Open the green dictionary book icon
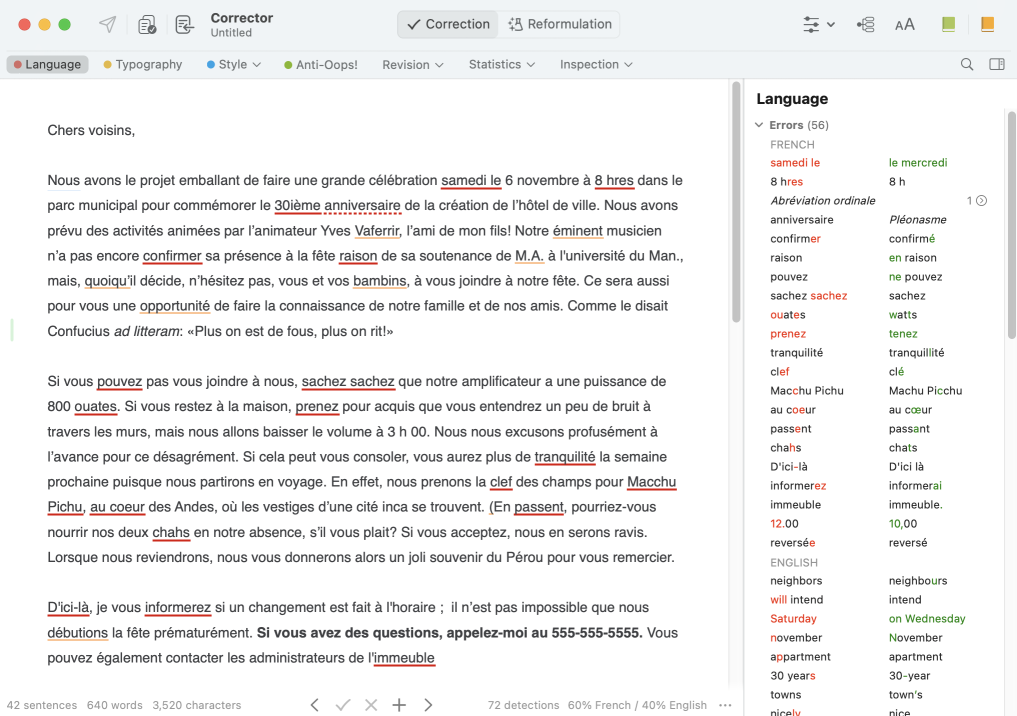This screenshot has width=1017, height=716. click(x=948, y=25)
